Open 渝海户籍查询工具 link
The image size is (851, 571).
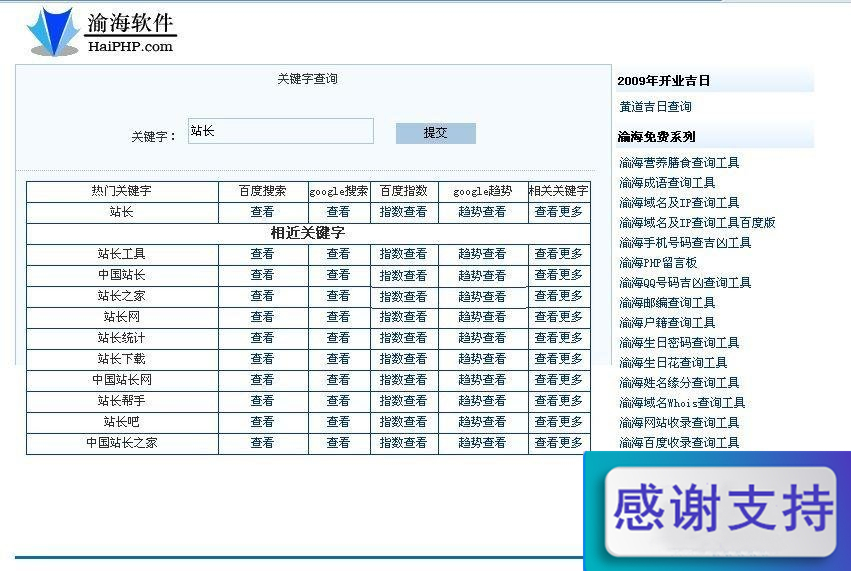(x=667, y=322)
